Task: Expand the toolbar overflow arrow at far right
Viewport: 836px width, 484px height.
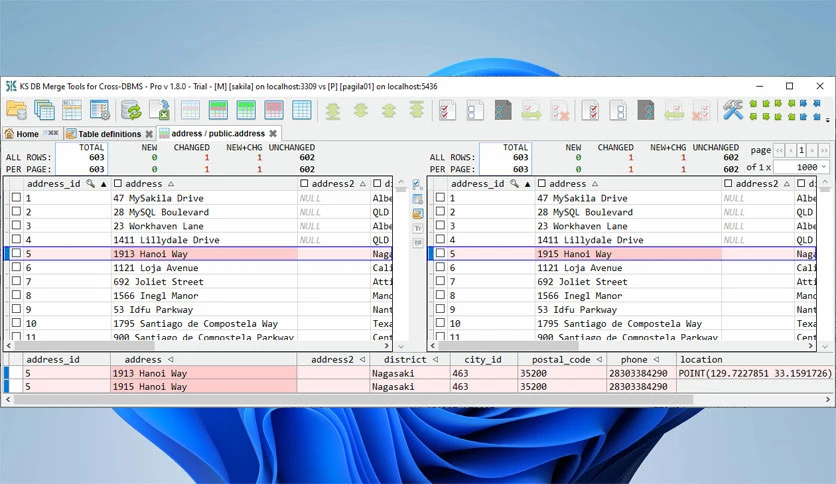Action: pyautogui.click(x=827, y=120)
